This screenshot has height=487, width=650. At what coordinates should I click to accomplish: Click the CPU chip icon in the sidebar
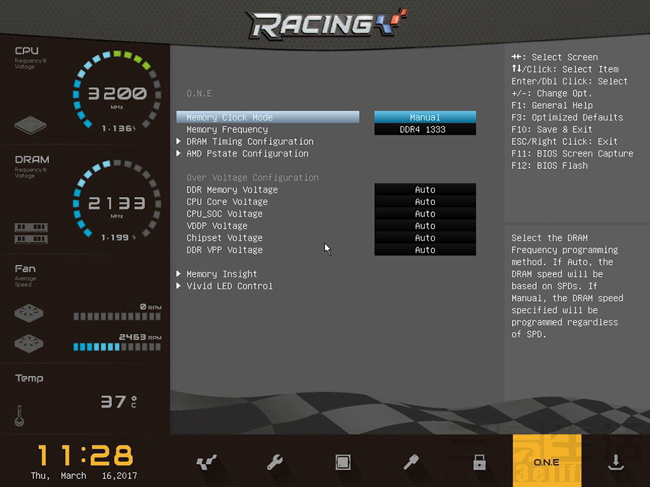point(30,124)
